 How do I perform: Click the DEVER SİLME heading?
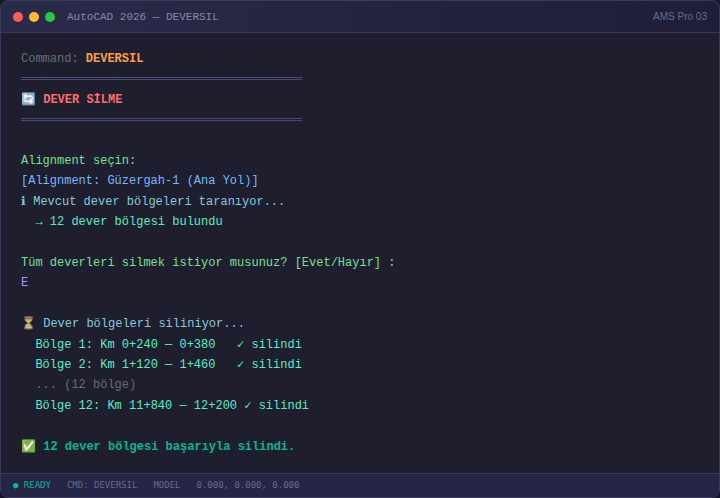[83, 99]
